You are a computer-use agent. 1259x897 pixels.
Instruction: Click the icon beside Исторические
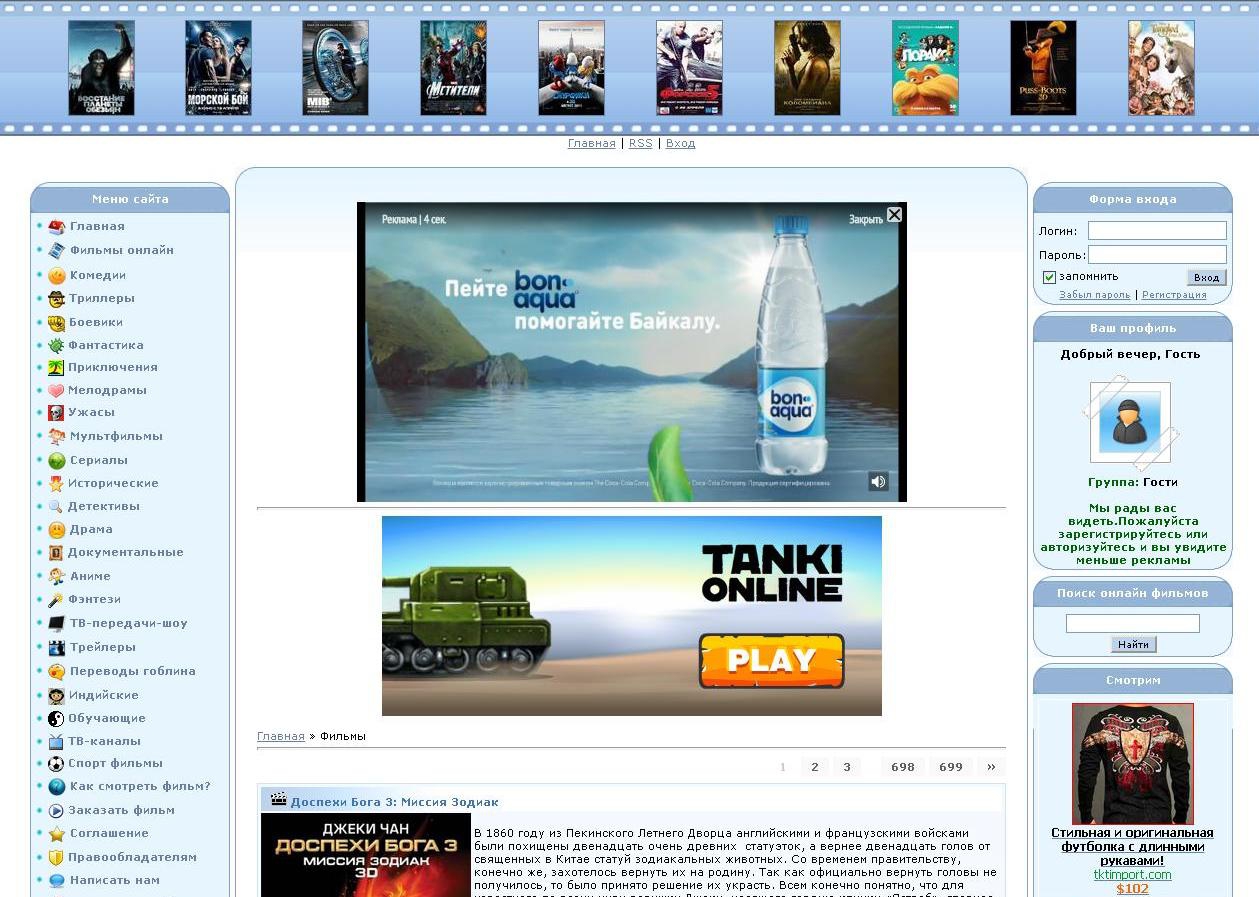(x=56, y=484)
